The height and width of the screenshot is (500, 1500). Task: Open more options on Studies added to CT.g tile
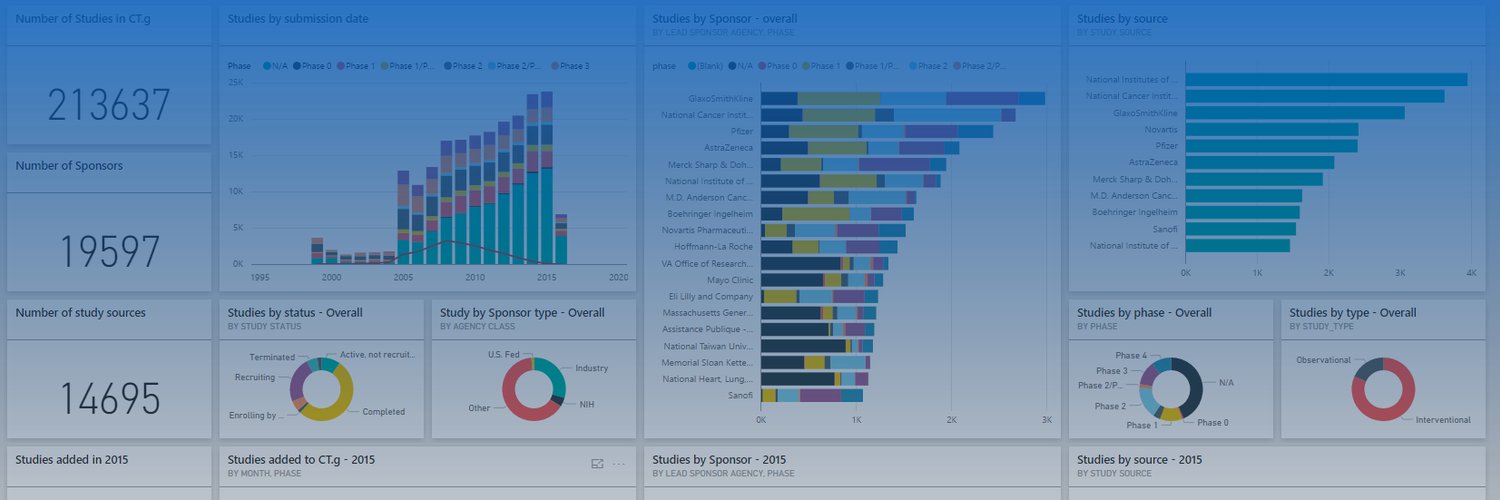619,463
